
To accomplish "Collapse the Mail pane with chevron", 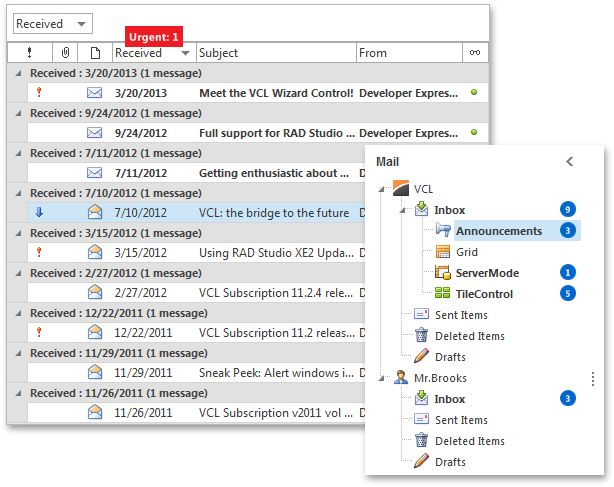I will pos(570,161).
